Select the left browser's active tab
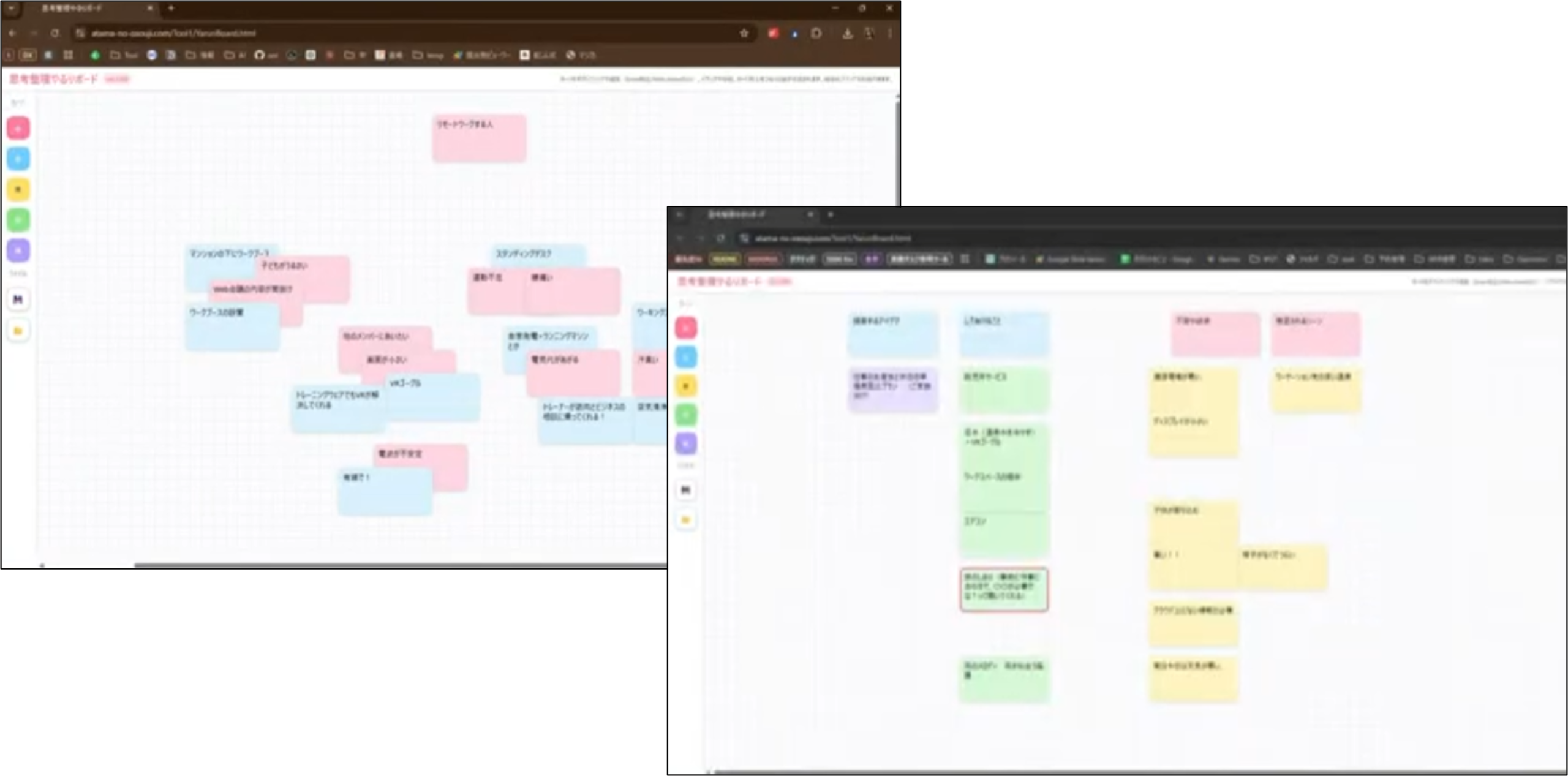Image resolution: width=1568 pixels, height=776 pixels. pos(86,9)
